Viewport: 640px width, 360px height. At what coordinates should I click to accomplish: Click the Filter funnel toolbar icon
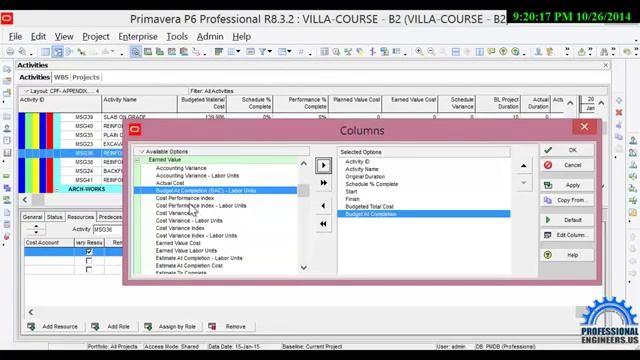click(262, 52)
